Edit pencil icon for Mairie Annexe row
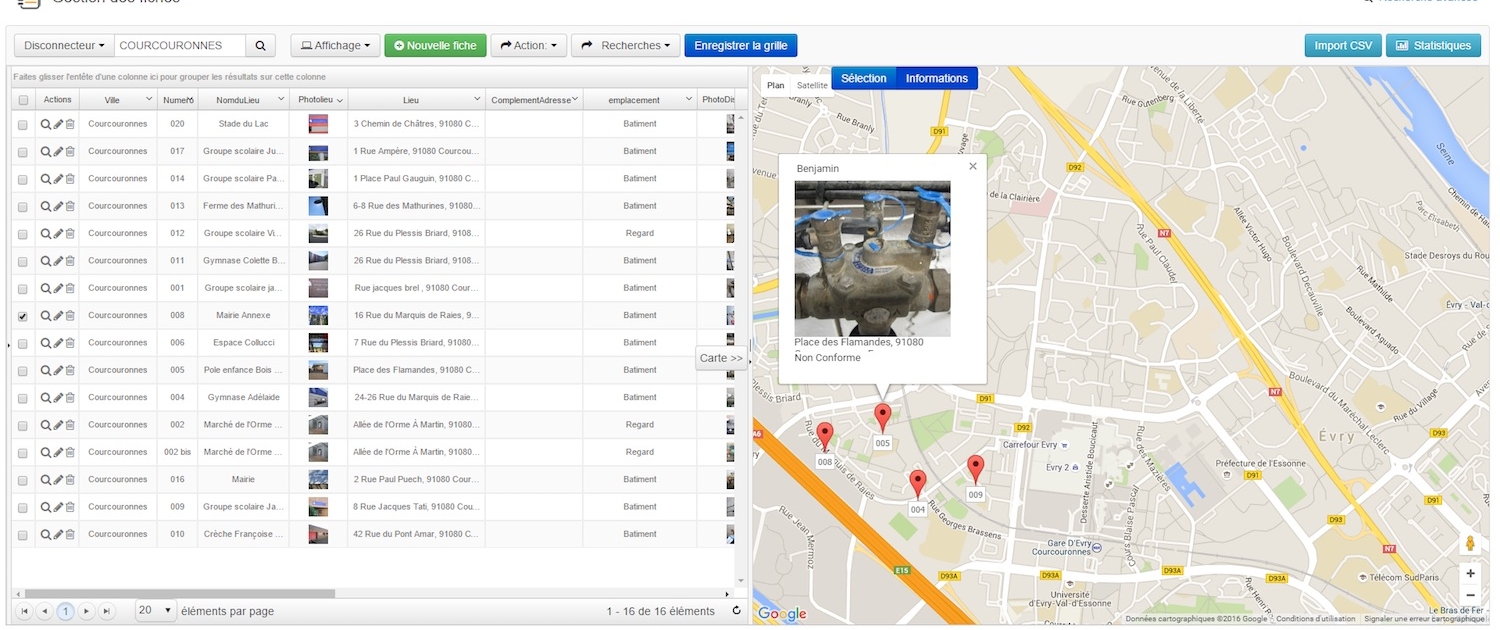 click(58, 315)
